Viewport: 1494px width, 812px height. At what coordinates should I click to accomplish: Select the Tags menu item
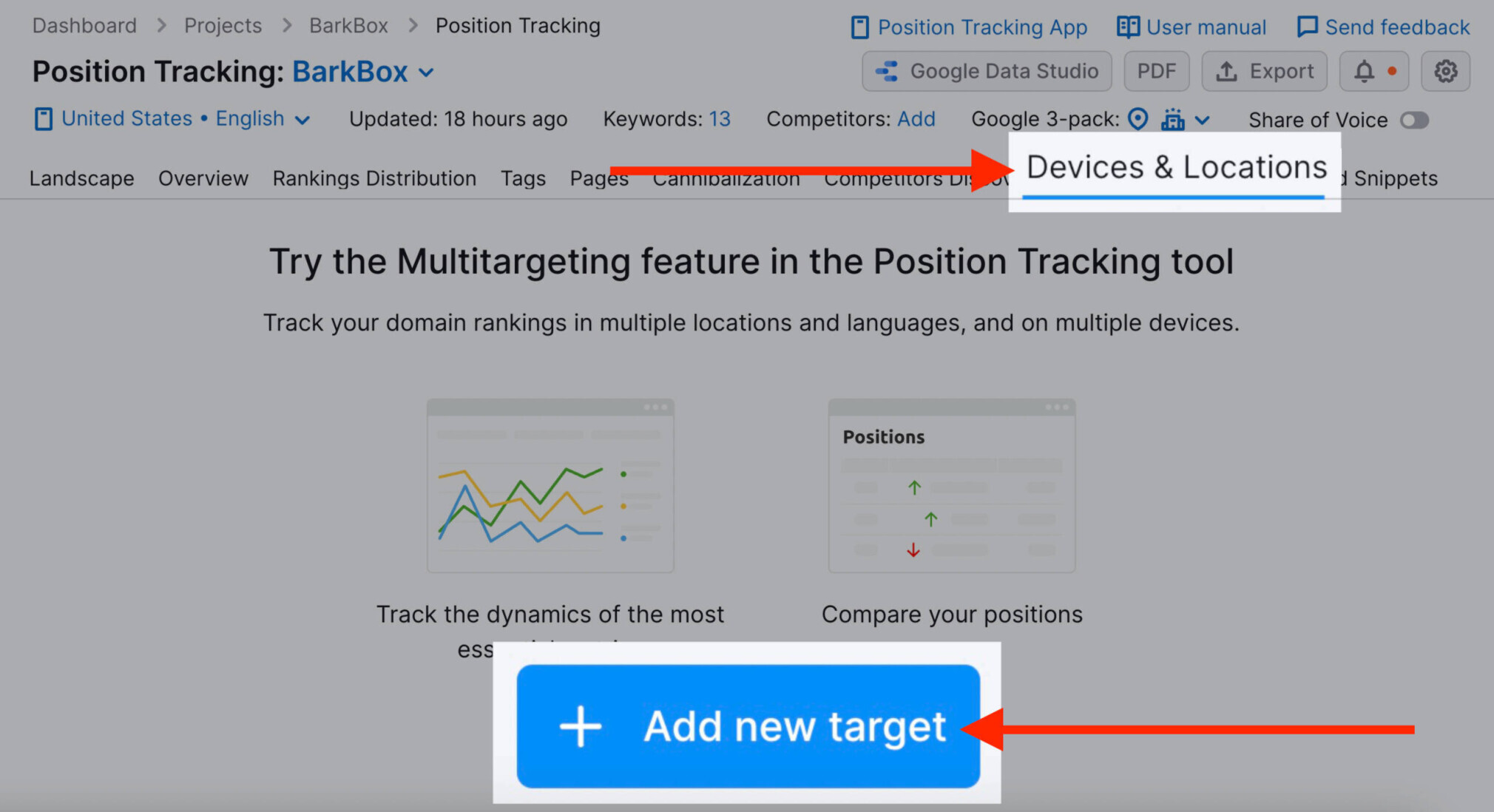tap(522, 178)
